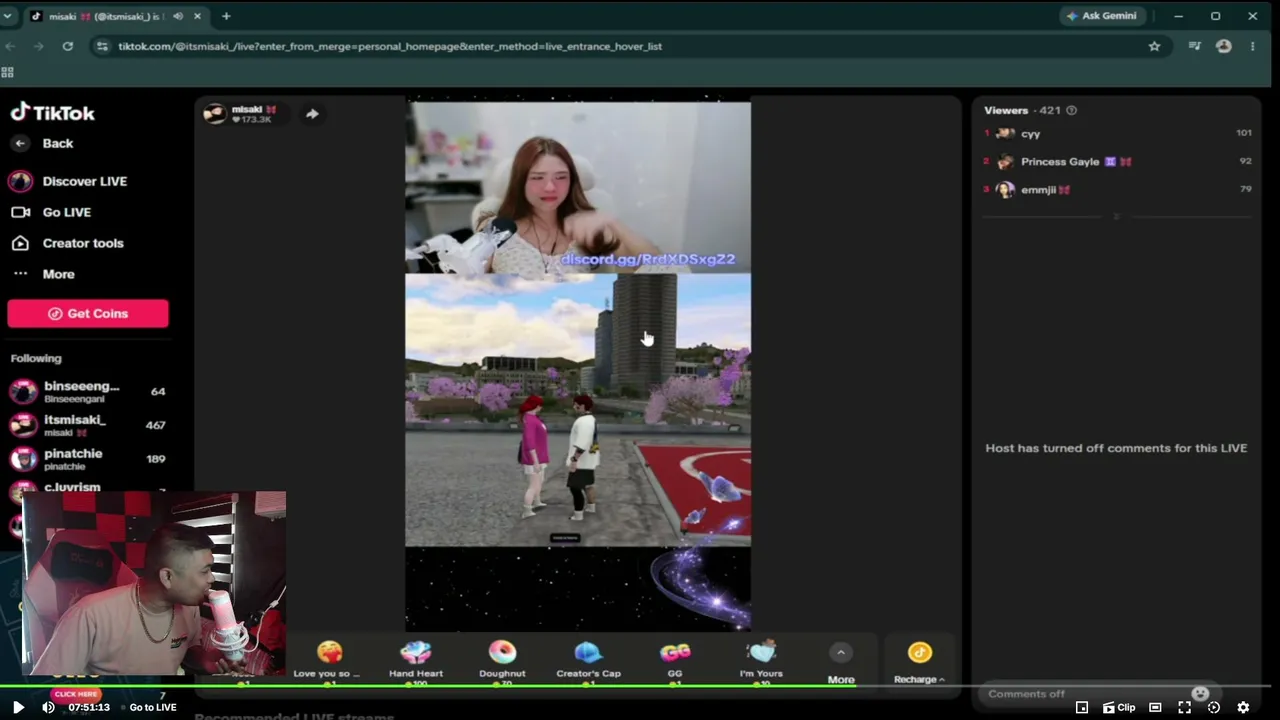The height and width of the screenshot is (720, 1280).
Task: Click the TikTok live video stream
Action: (x=578, y=366)
